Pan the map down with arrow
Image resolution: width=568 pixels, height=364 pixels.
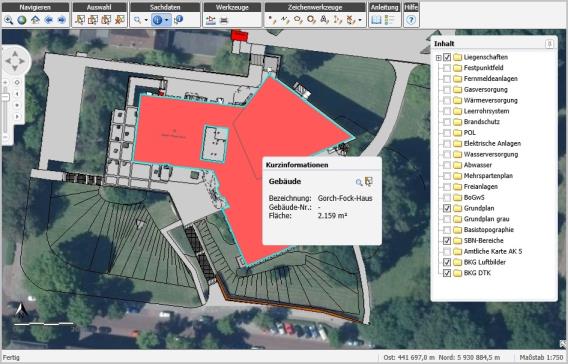point(15,68)
